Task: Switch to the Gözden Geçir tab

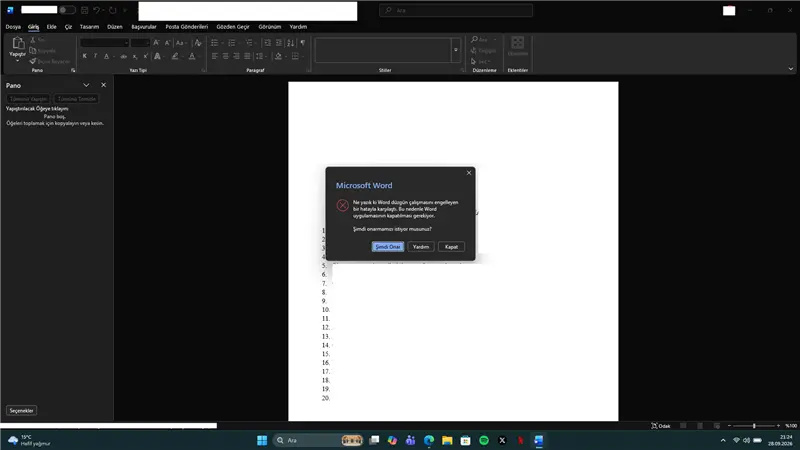Action: [x=233, y=27]
